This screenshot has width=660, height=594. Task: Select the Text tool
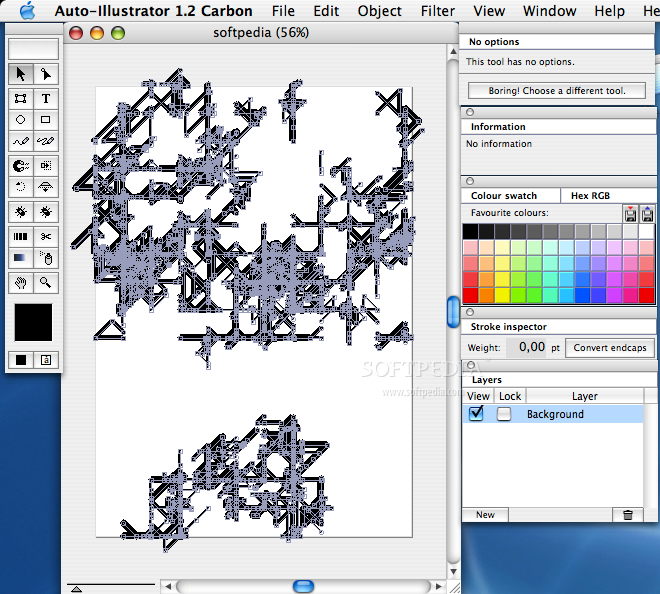pos(46,98)
